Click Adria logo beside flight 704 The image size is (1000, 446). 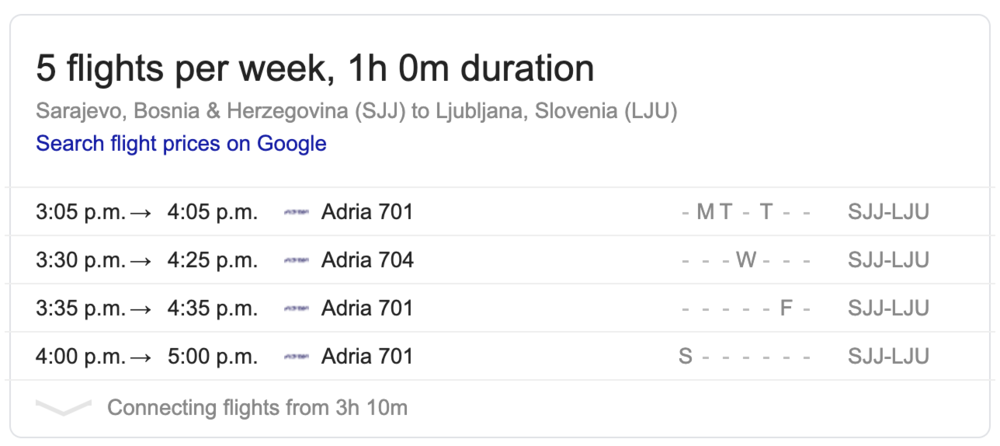point(296,260)
